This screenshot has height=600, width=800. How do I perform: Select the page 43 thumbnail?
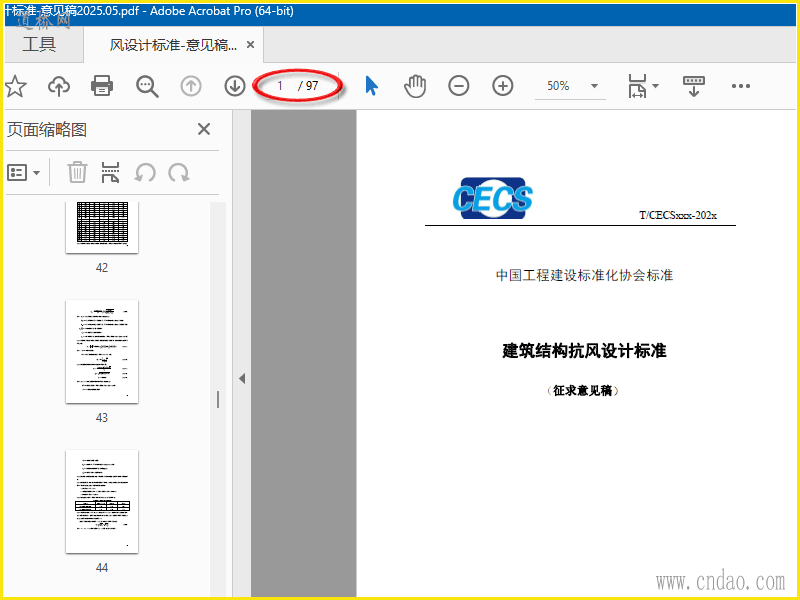(x=102, y=352)
